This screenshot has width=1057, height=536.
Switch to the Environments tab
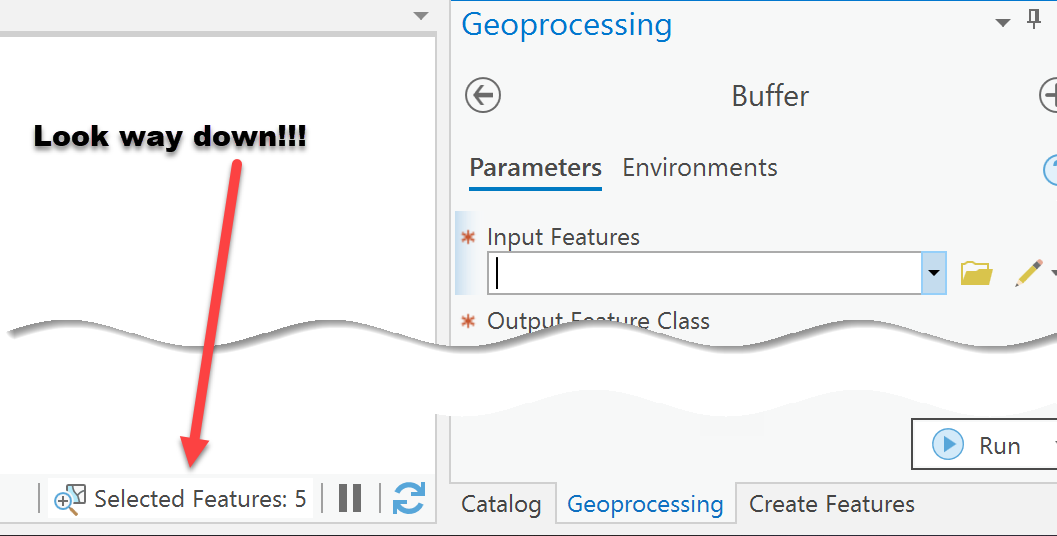700,168
